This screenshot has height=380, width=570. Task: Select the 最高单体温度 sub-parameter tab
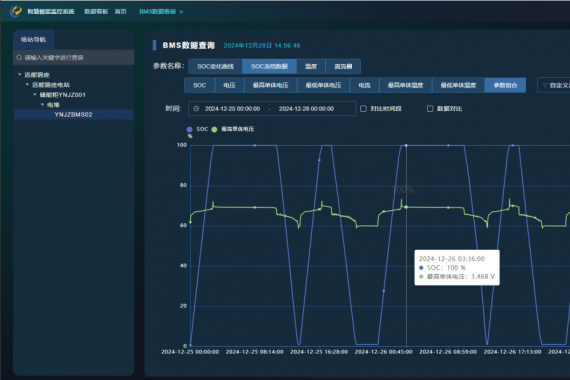pos(405,85)
